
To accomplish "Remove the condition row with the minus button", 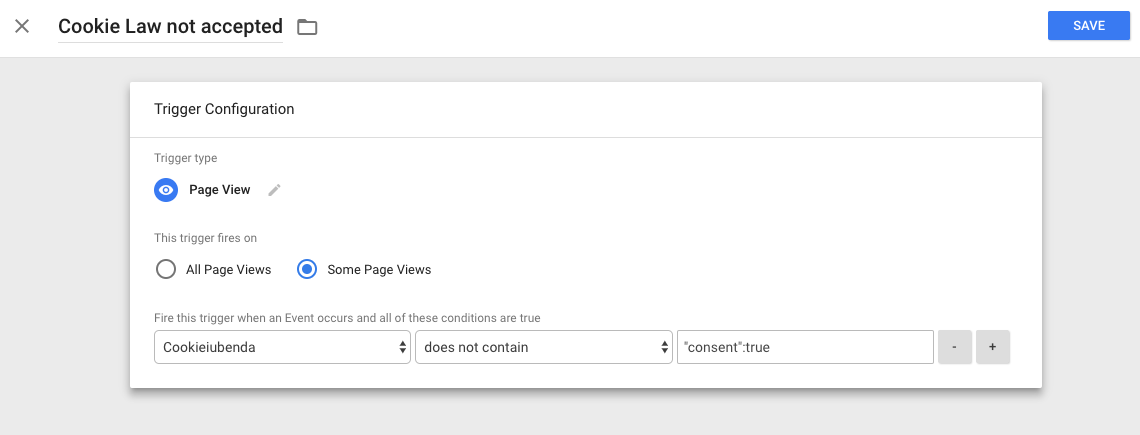I will [954, 347].
